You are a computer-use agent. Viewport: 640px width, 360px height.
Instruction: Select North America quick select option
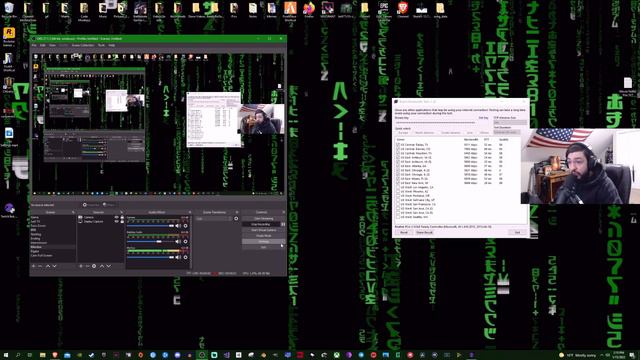[x=424, y=133]
